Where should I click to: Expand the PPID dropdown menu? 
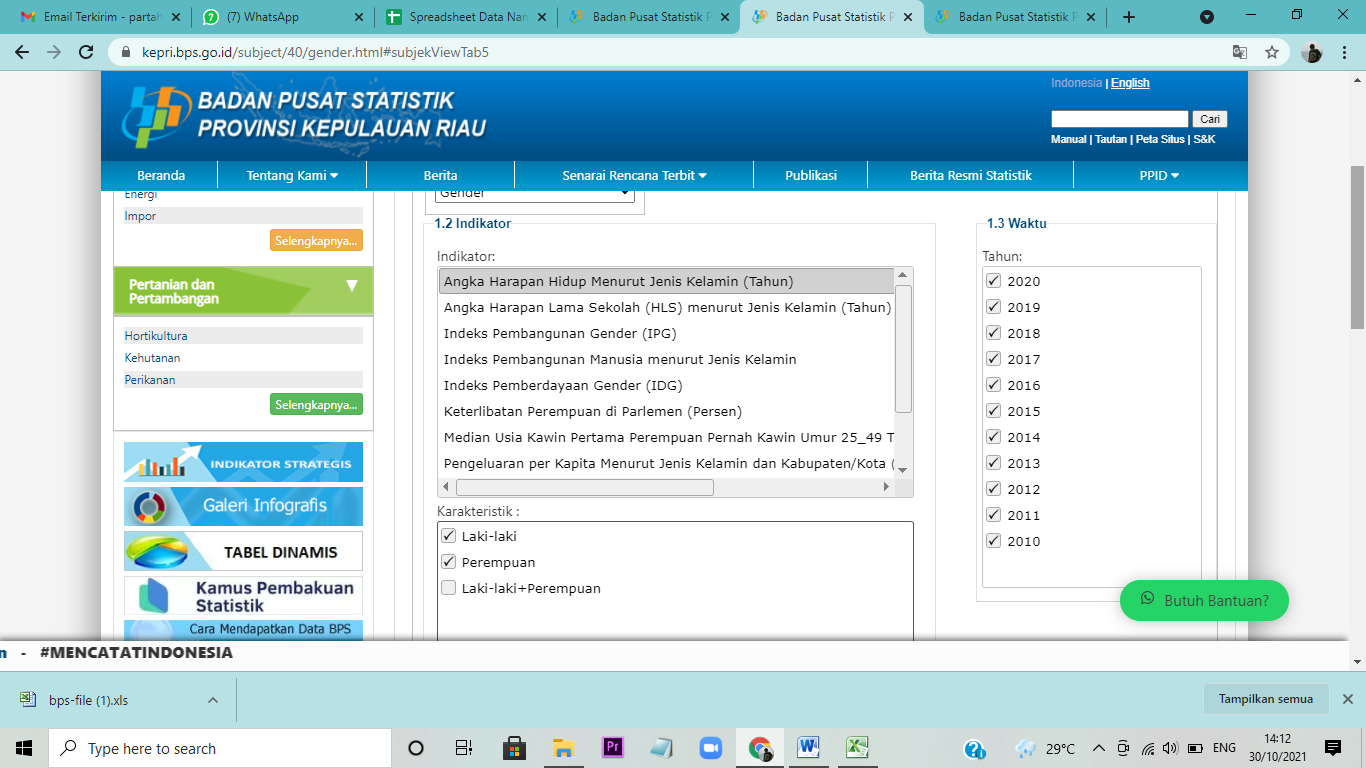tap(1159, 175)
